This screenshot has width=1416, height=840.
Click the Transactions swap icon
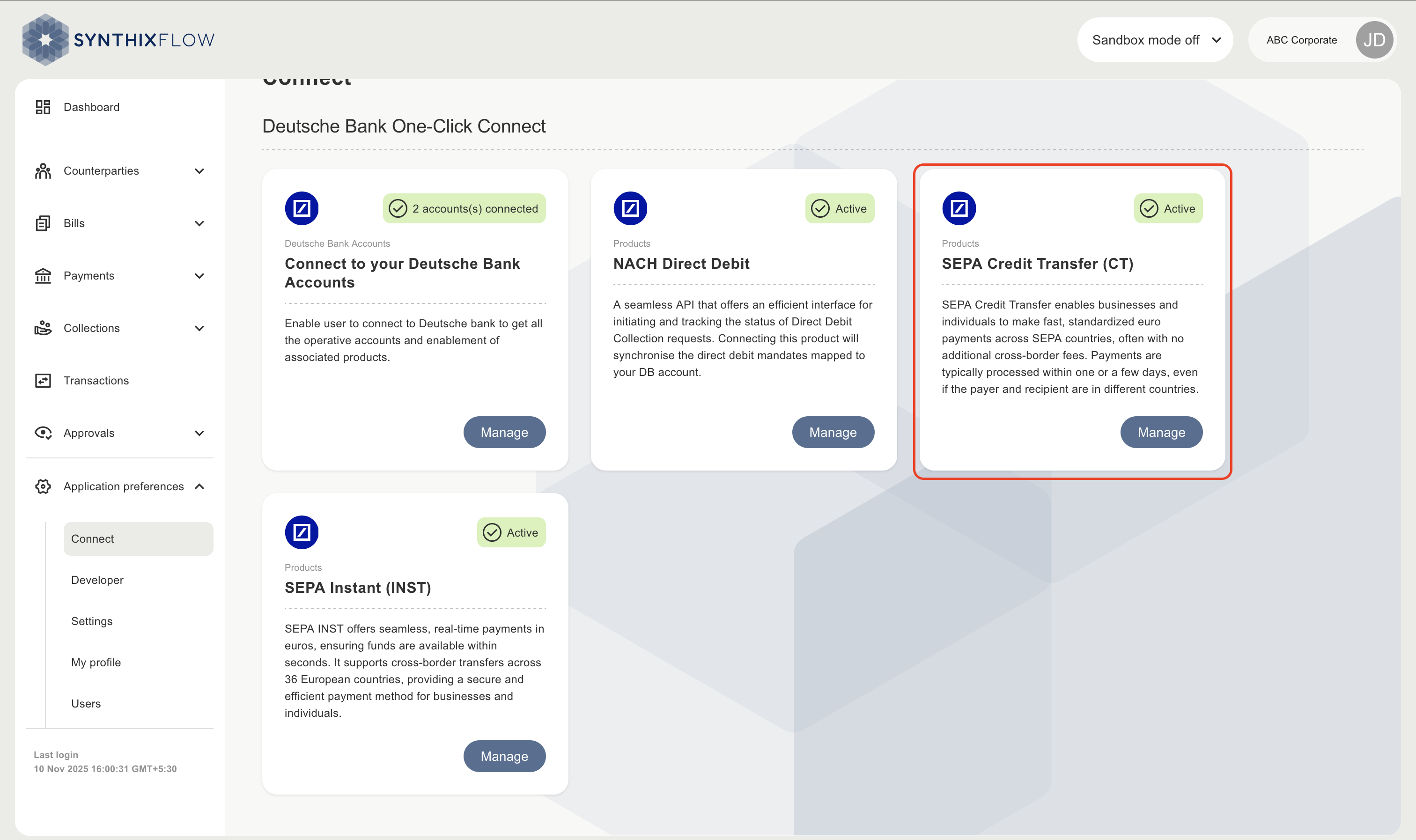click(43, 380)
